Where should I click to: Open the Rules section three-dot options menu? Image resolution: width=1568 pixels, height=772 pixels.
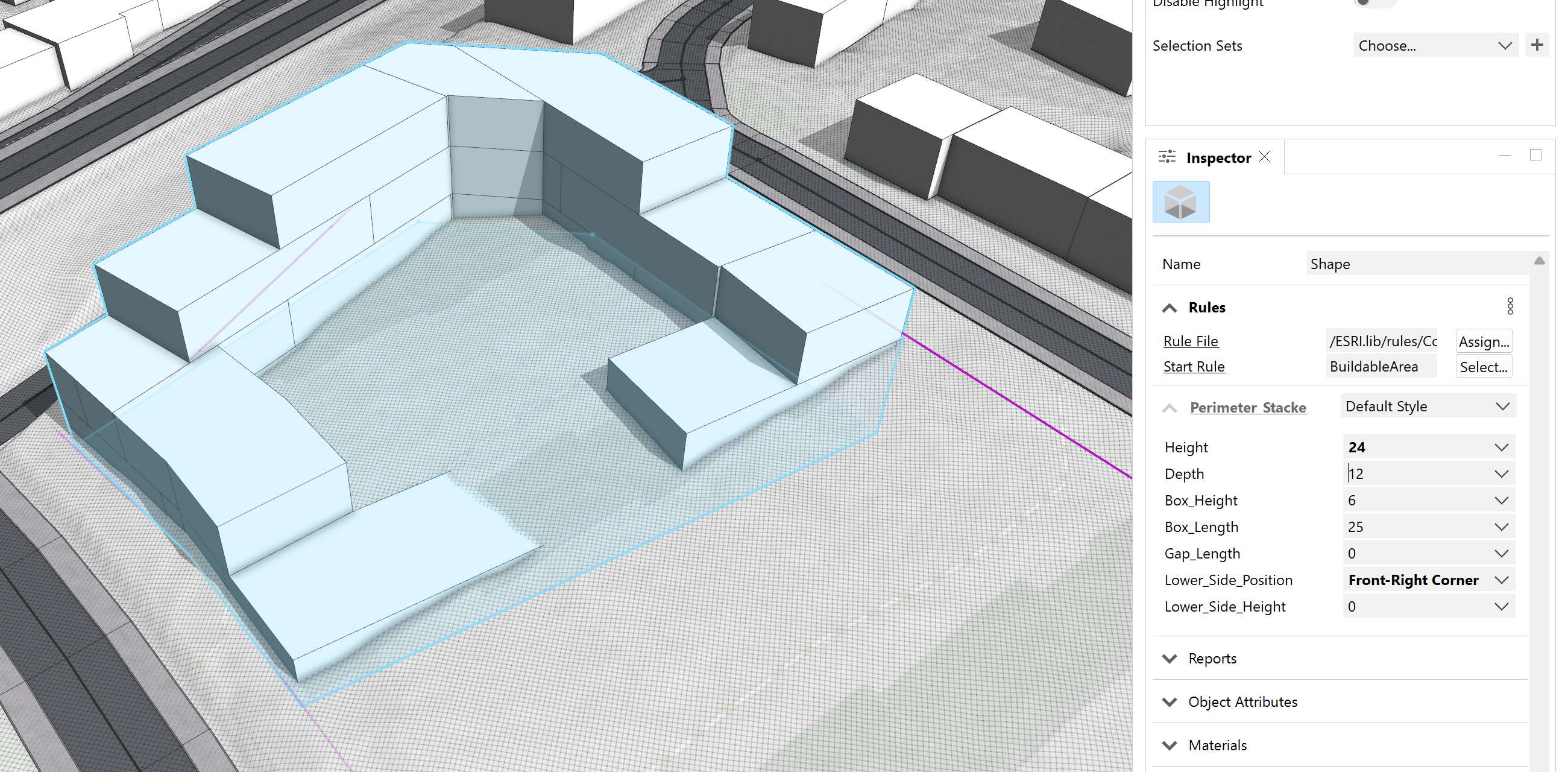(x=1510, y=307)
